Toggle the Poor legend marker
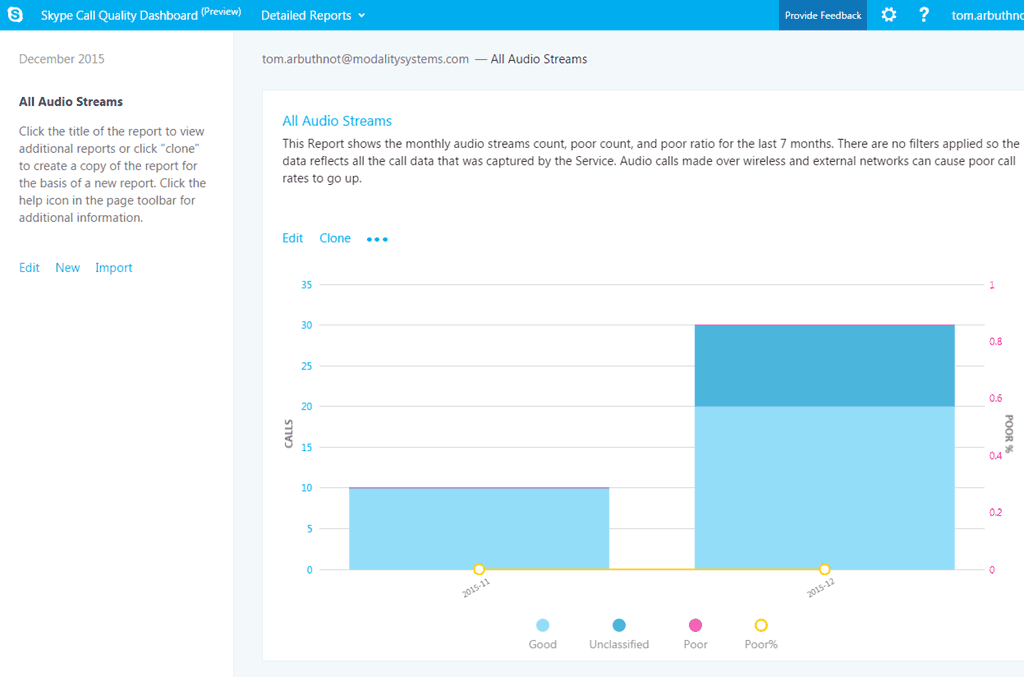This screenshot has height=677, width=1024. pyautogui.click(x=695, y=625)
